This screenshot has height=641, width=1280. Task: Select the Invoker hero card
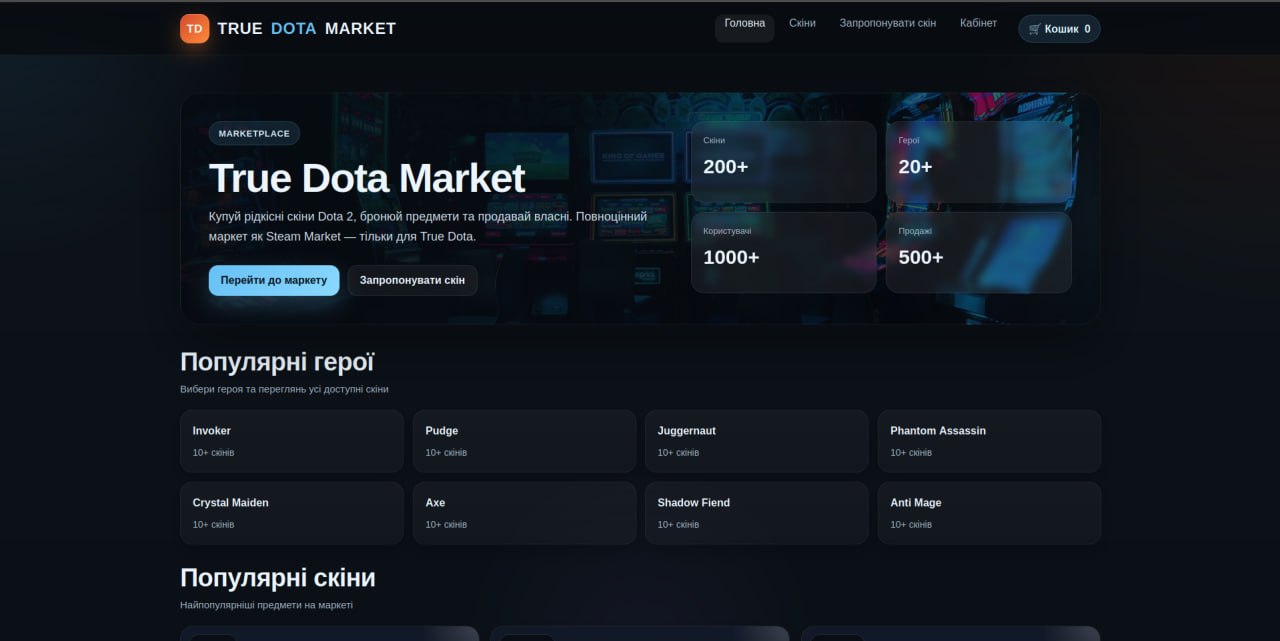click(292, 441)
